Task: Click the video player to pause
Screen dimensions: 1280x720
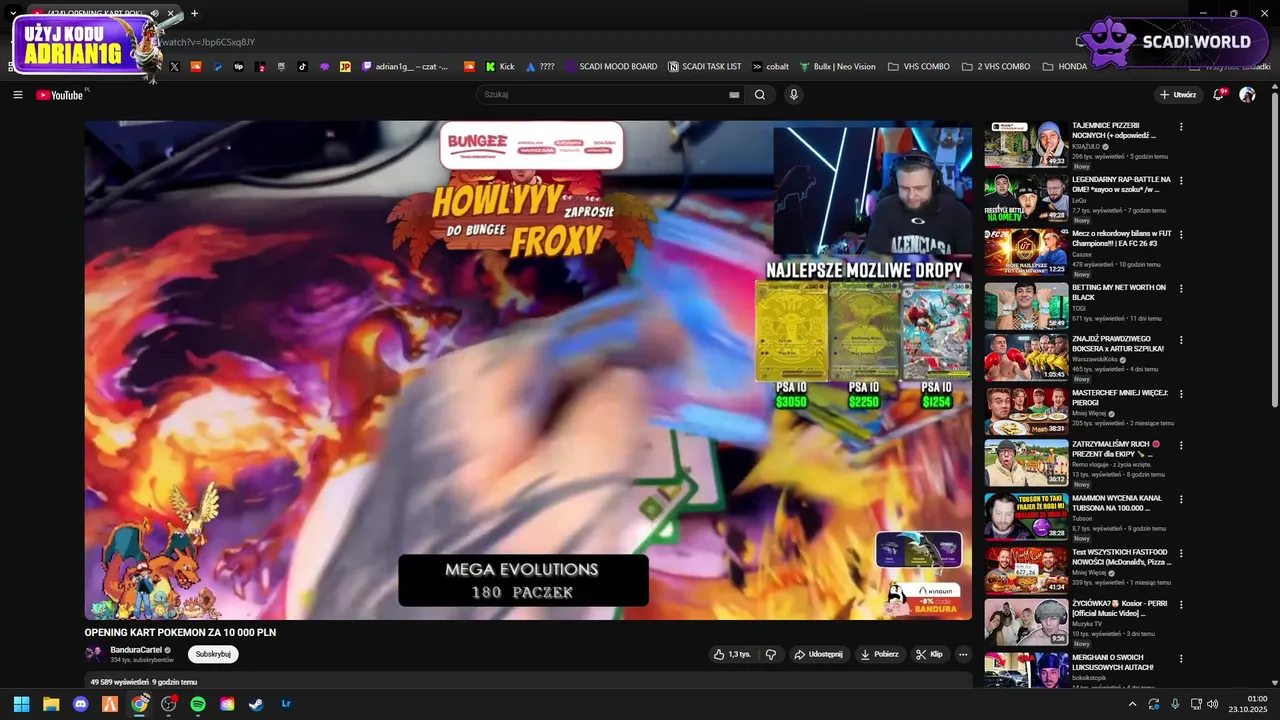Action: 528,370
